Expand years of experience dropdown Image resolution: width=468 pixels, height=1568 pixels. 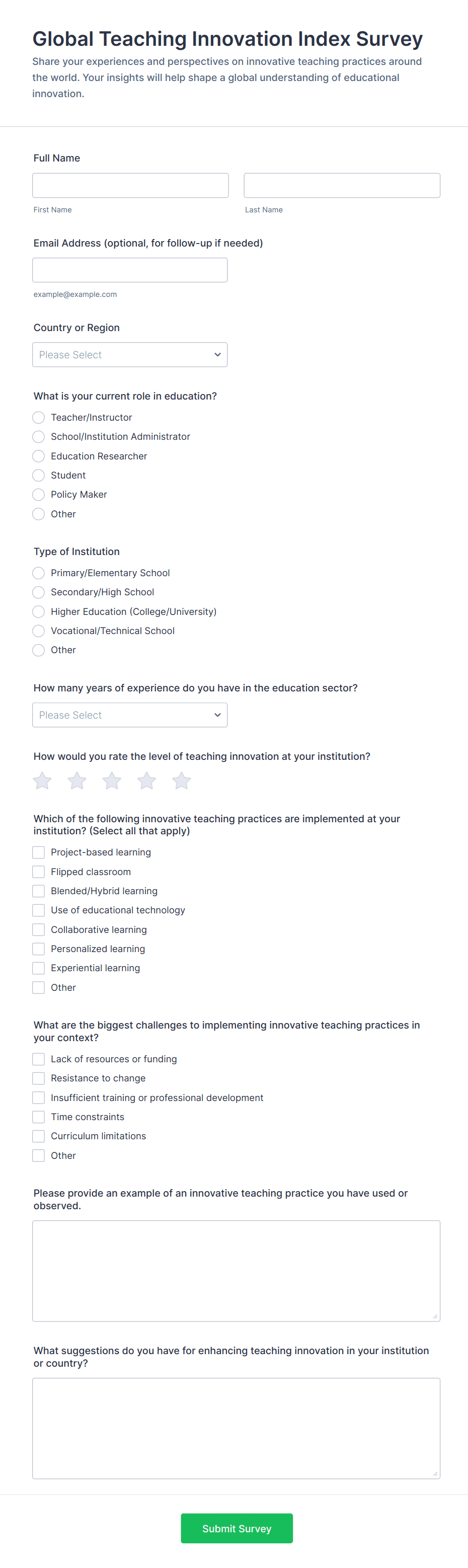130,715
